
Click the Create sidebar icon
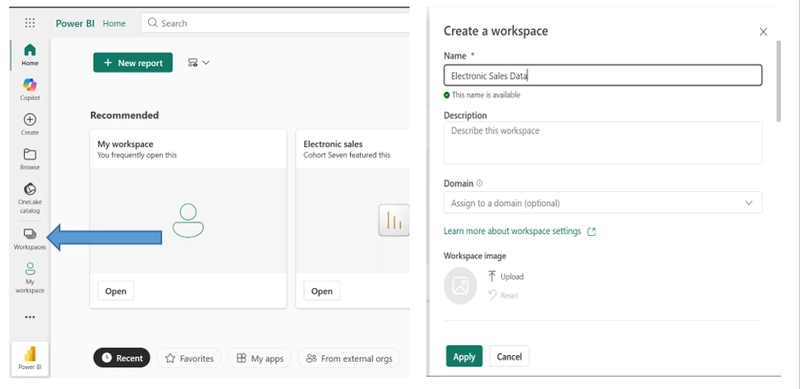coord(30,124)
